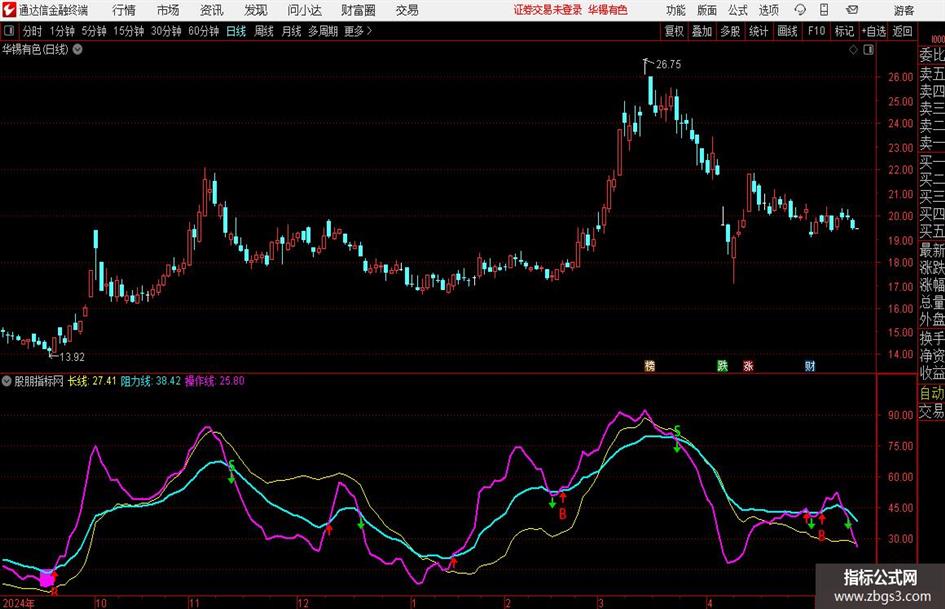Image resolution: width=945 pixels, height=609 pixels.
Task: Click the 统计 statistics button
Action: [x=758, y=31]
